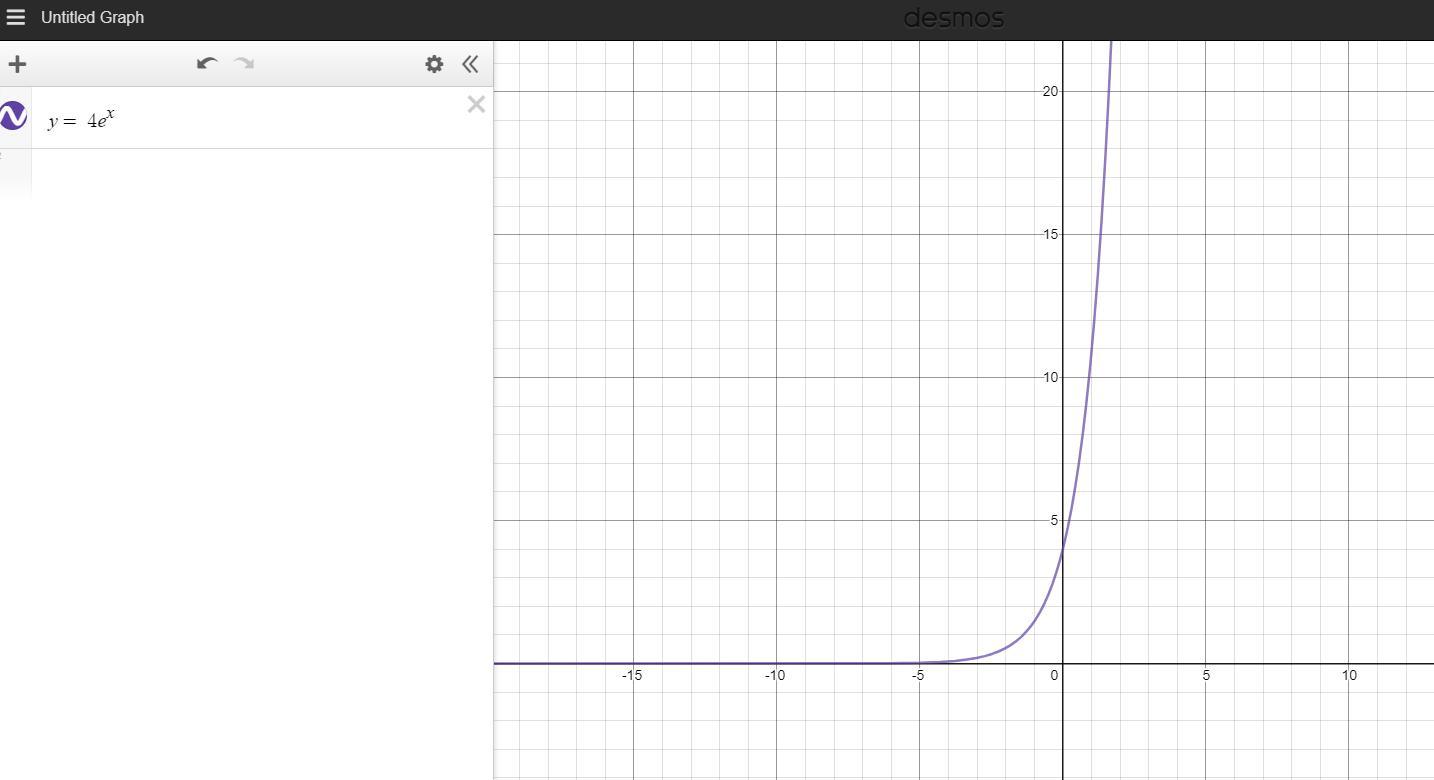Open the expression list settings gear
Image resolution: width=1434 pixels, height=780 pixels.
point(434,64)
